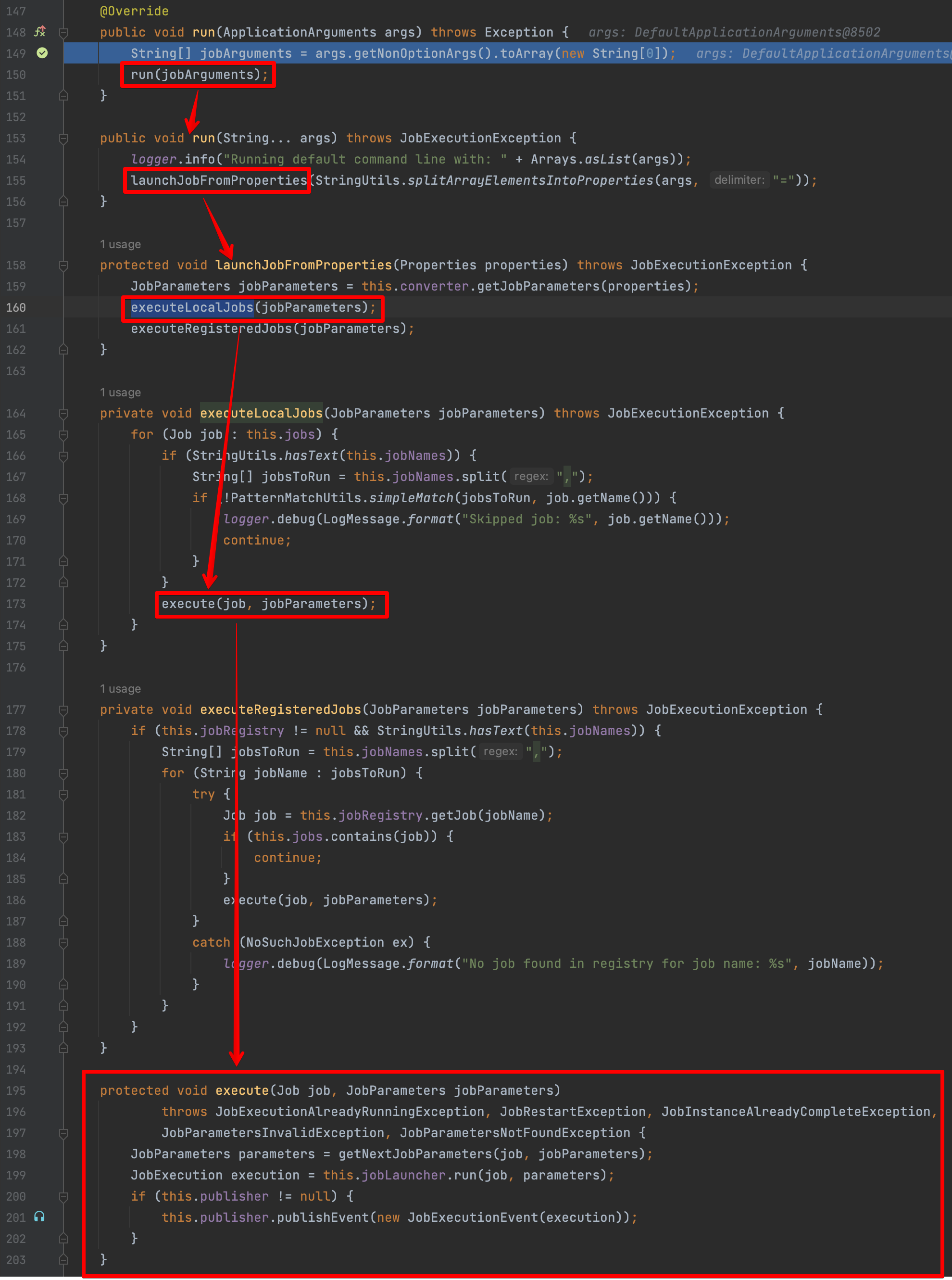Click the 'regex:' parameter hint on line 167
Viewport: 952px width, 1280px height.
click(530, 476)
